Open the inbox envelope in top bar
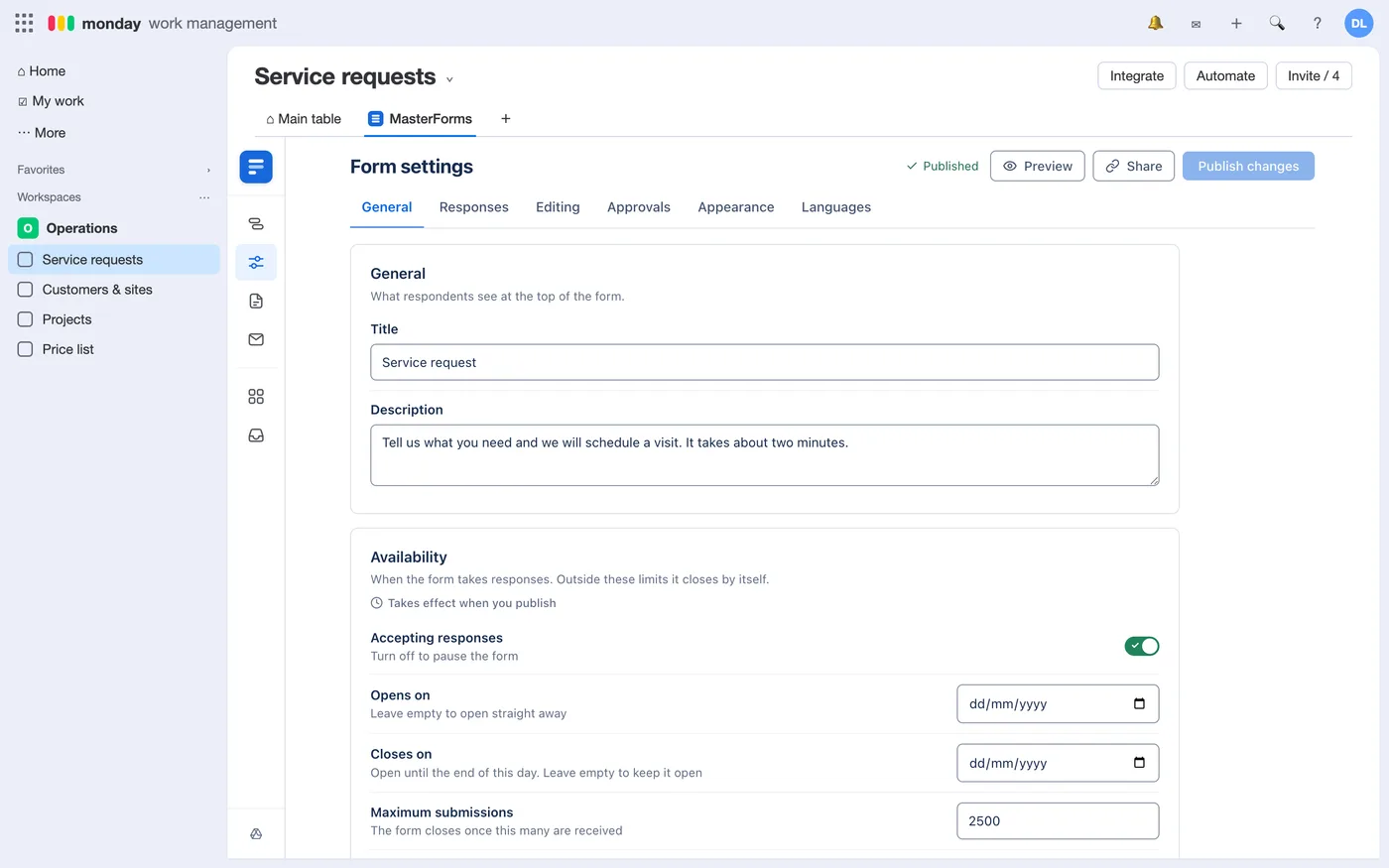Image resolution: width=1389 pixels, height=868 pixels. (1196, 24)
